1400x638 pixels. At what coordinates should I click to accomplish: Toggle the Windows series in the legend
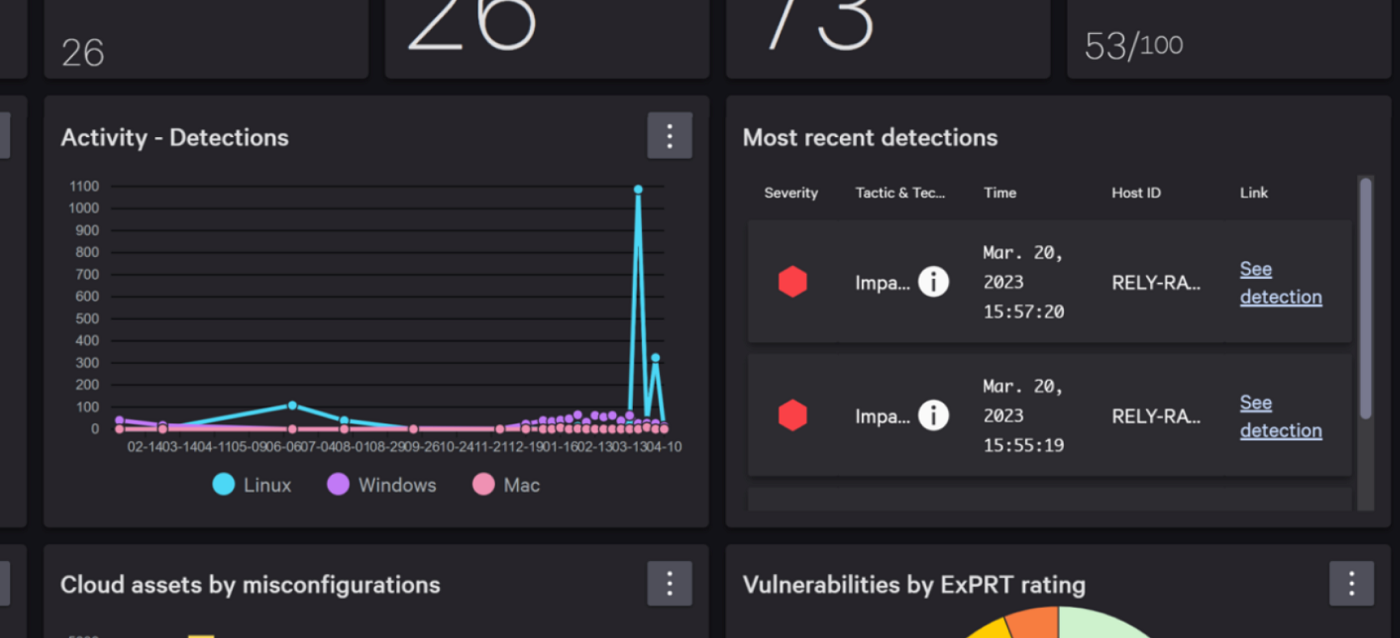point(381,484)
